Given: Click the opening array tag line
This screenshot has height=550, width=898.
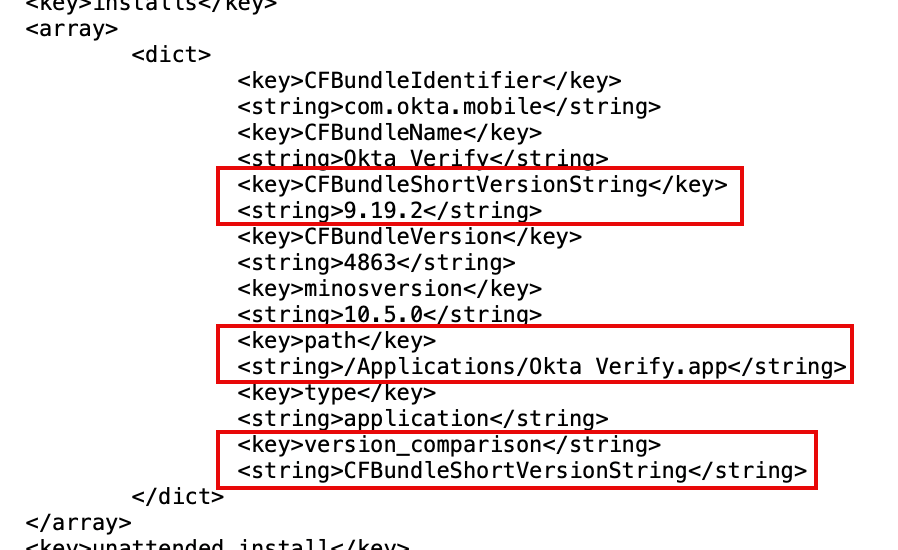Looking at the screenshot, I should point(71,28).
